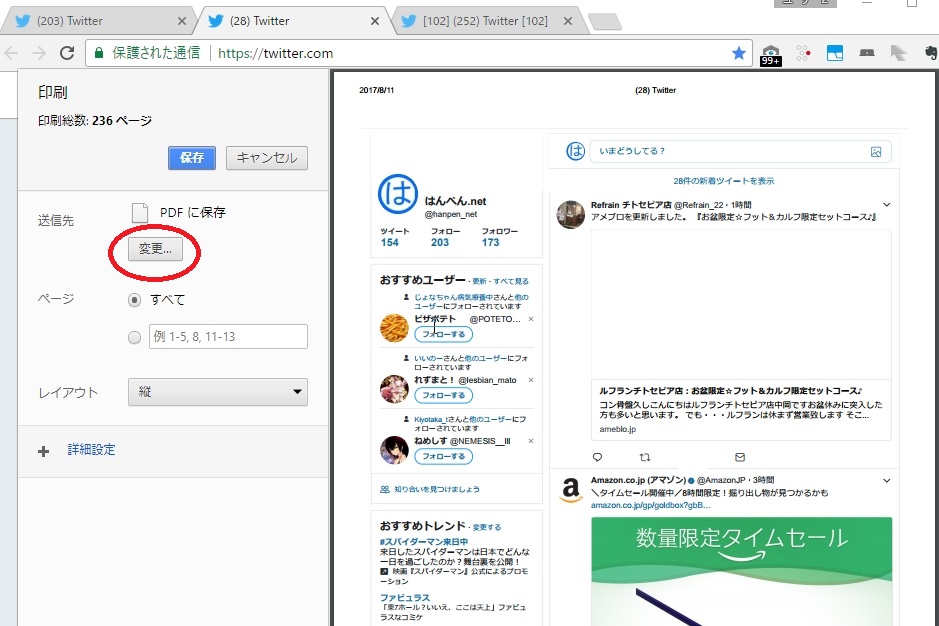This screenshot has height=626, width=939.
Task: Click the 変更... destination button
Action: pyautogui.click(x=155, y=249)
